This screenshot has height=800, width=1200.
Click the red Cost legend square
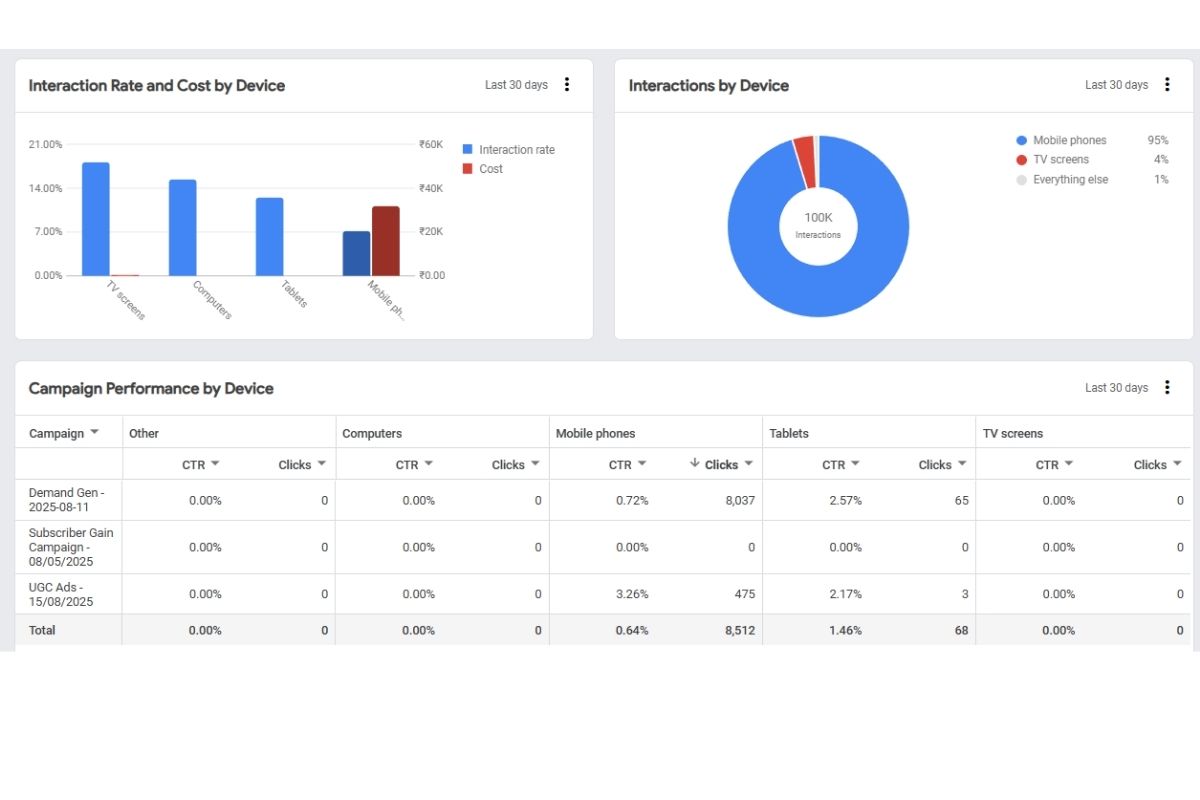coord(467,169)
